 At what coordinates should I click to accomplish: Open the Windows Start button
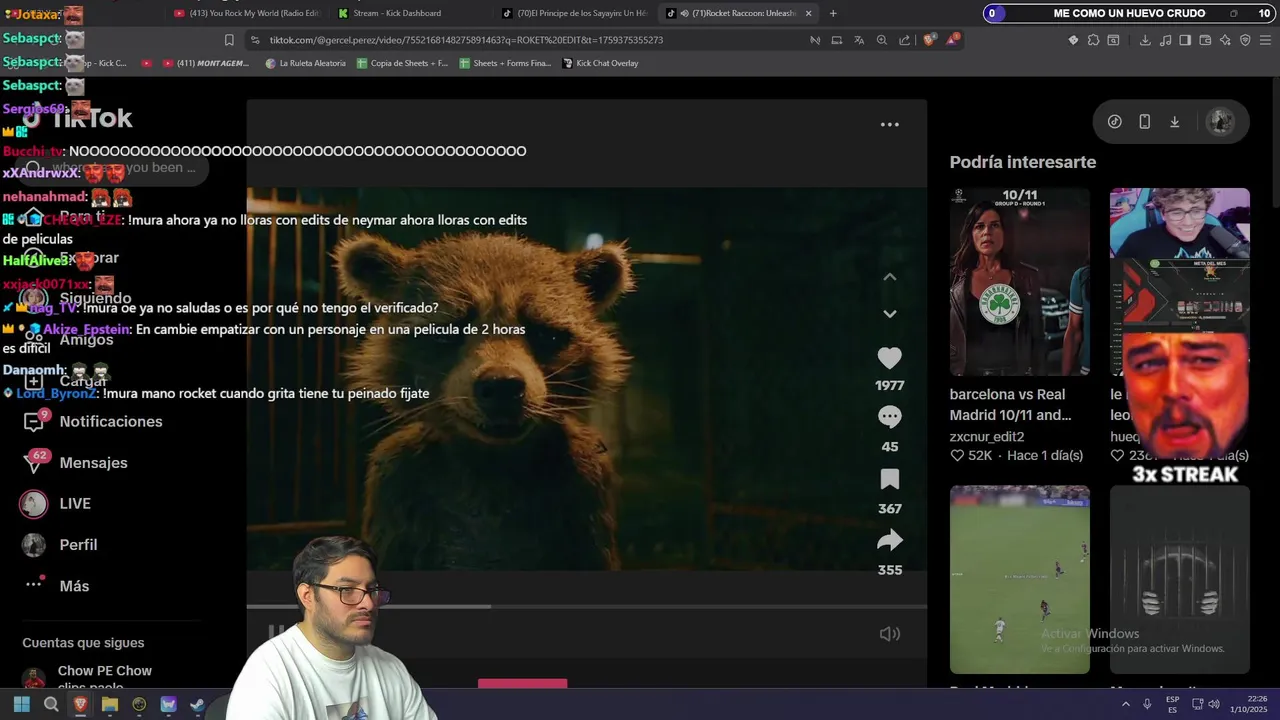coord(21,705)
